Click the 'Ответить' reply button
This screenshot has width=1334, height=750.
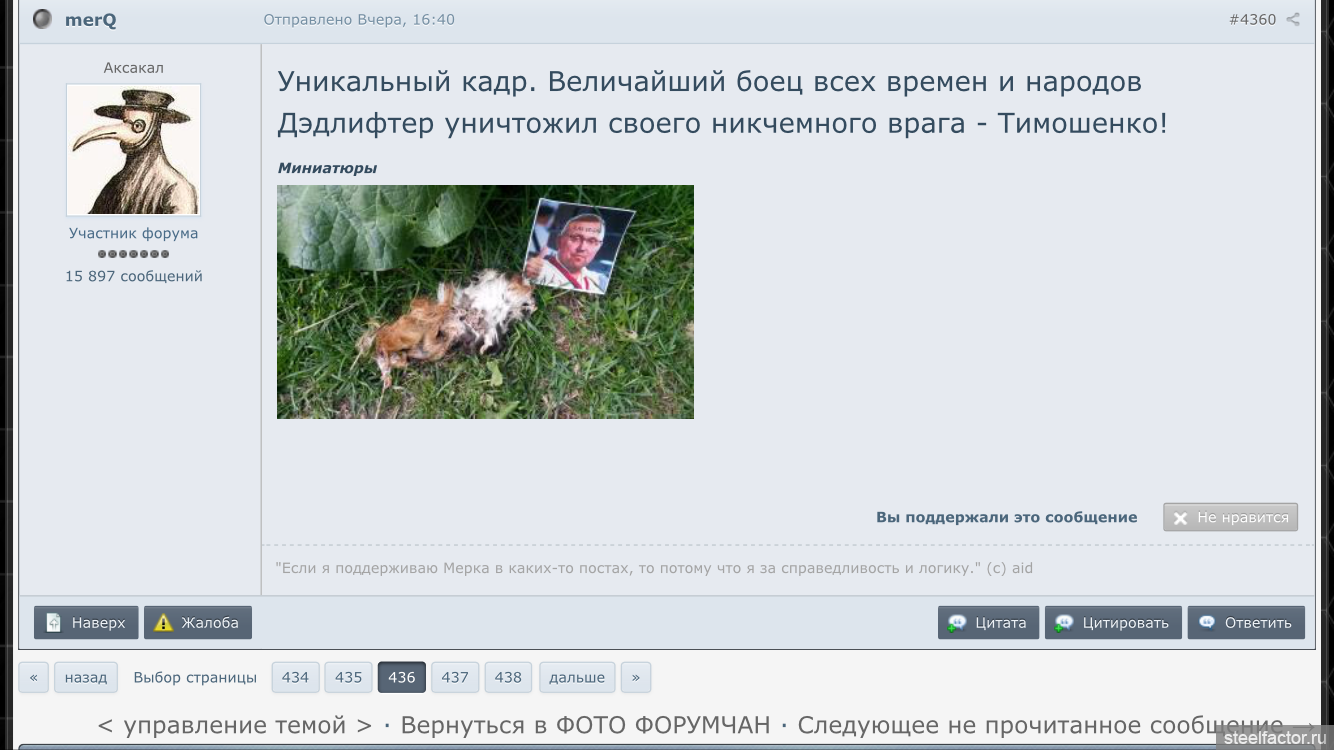pos(1246,622)
